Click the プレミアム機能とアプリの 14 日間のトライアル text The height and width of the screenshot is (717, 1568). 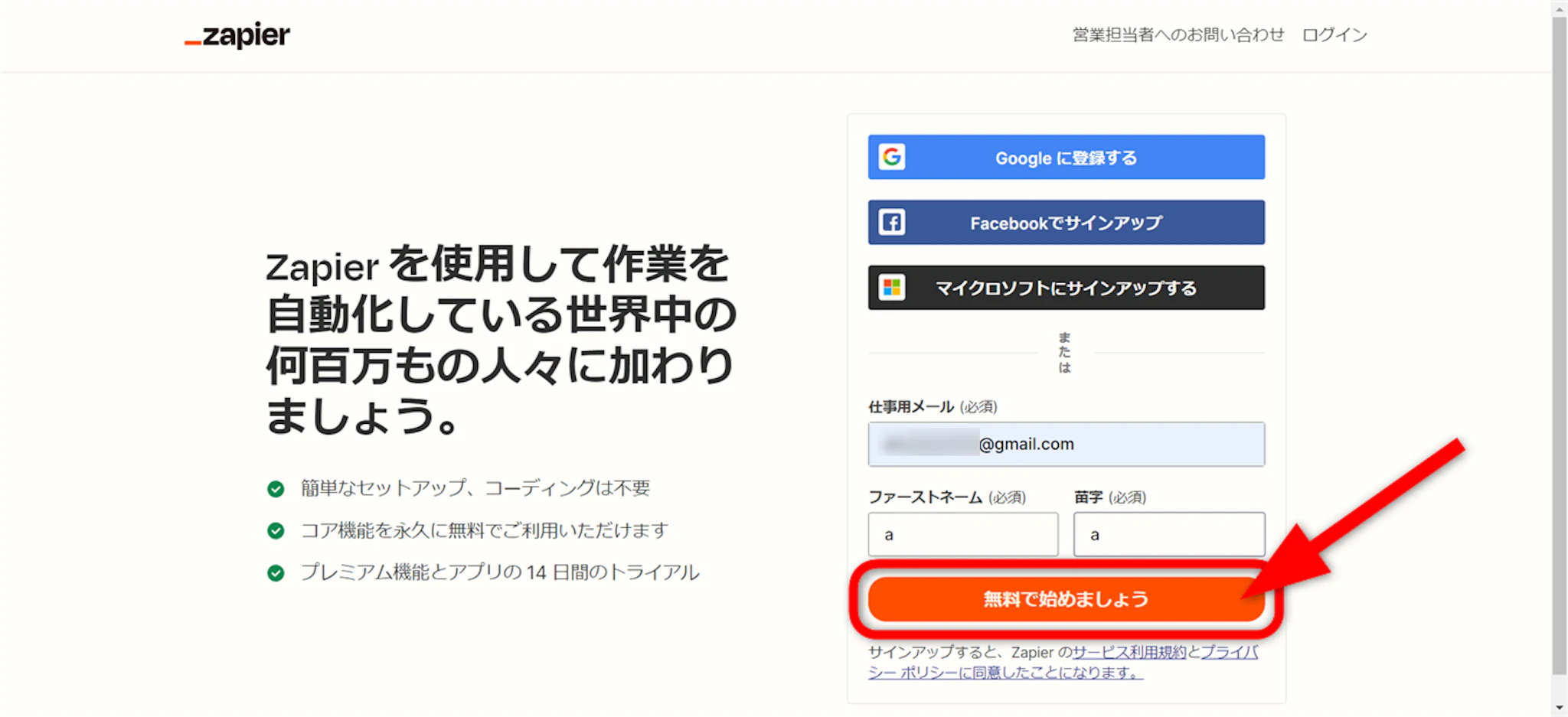[500, 572]
